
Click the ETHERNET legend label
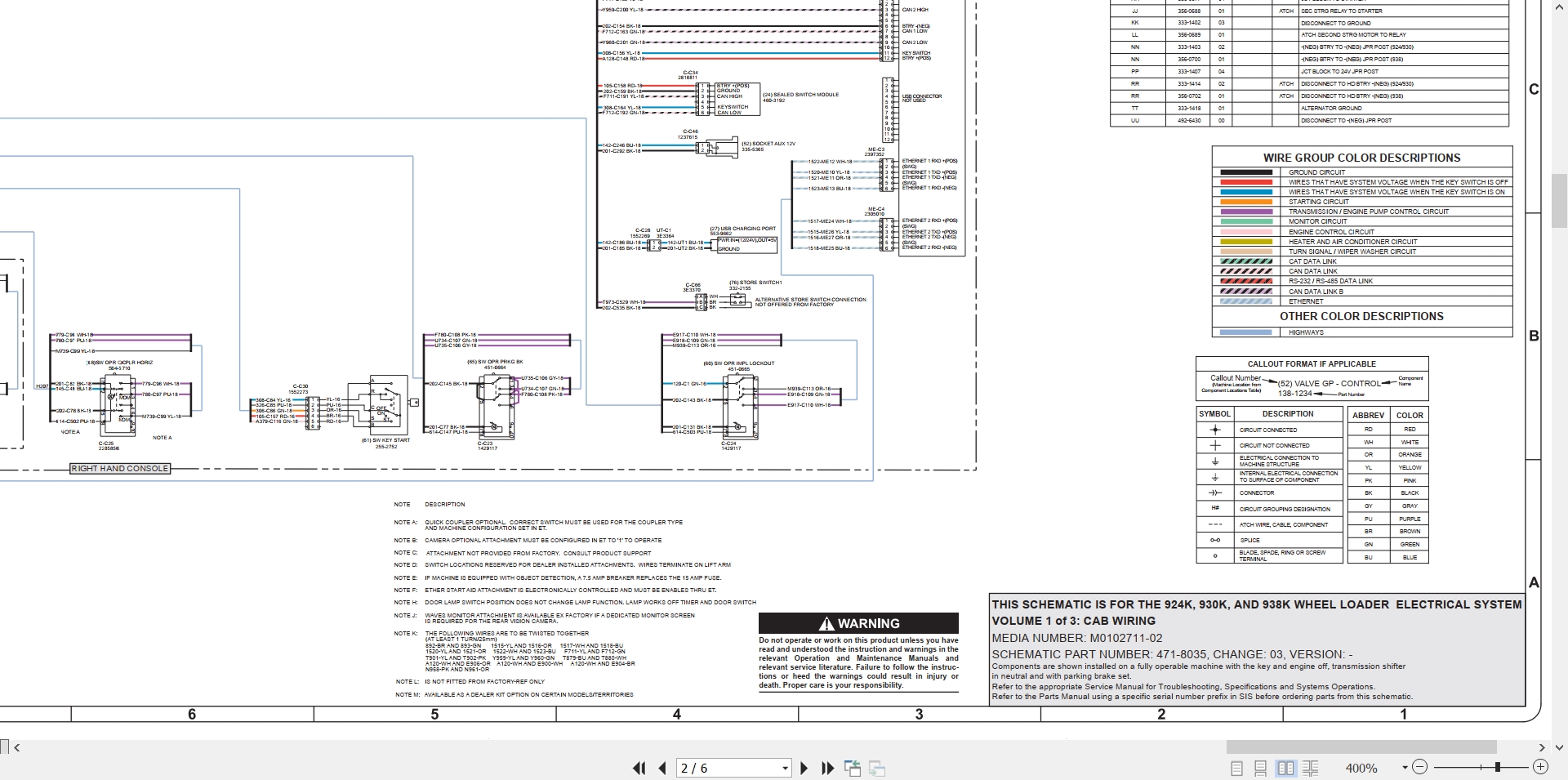pos(1306,301)
